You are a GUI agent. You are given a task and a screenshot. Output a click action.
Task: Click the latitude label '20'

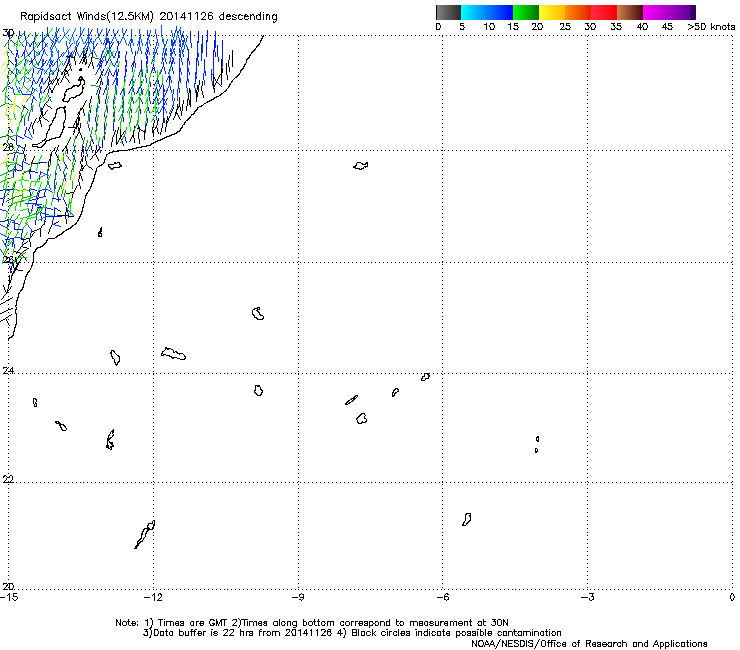click(8, 586)
